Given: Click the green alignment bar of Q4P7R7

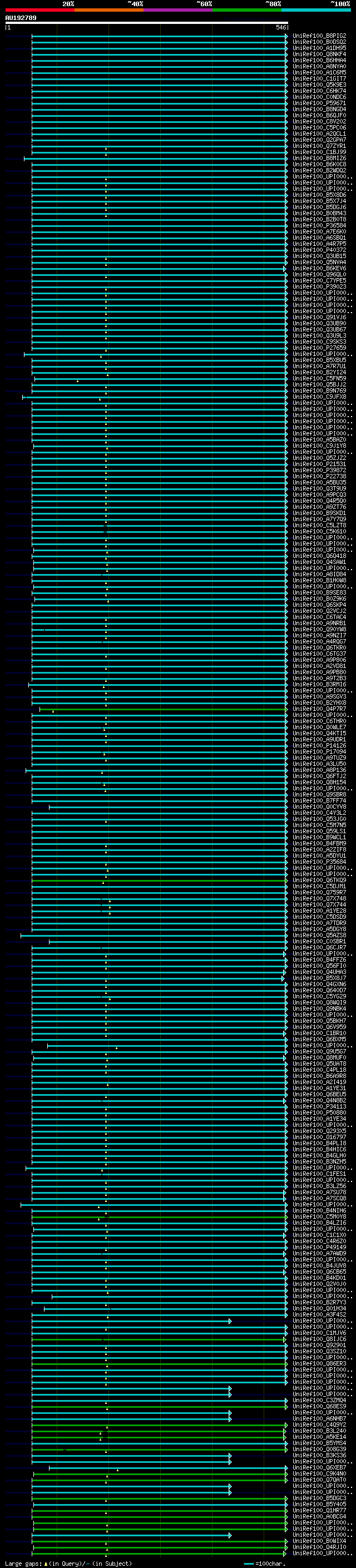Looking at the screenshot, I should pos(163,709).
